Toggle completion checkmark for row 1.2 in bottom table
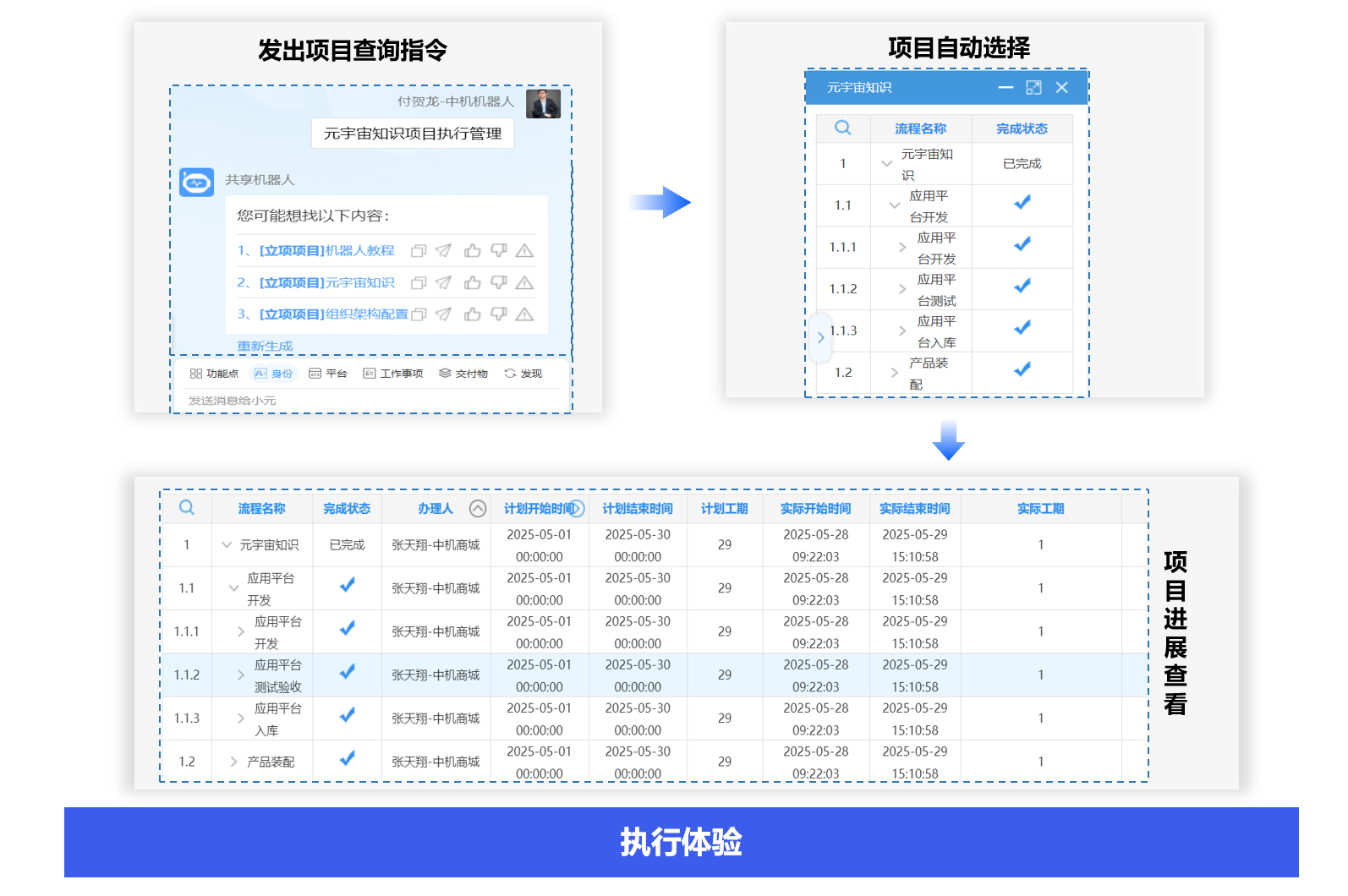The width and height of the screenshot is (1348, 896). 347,760
